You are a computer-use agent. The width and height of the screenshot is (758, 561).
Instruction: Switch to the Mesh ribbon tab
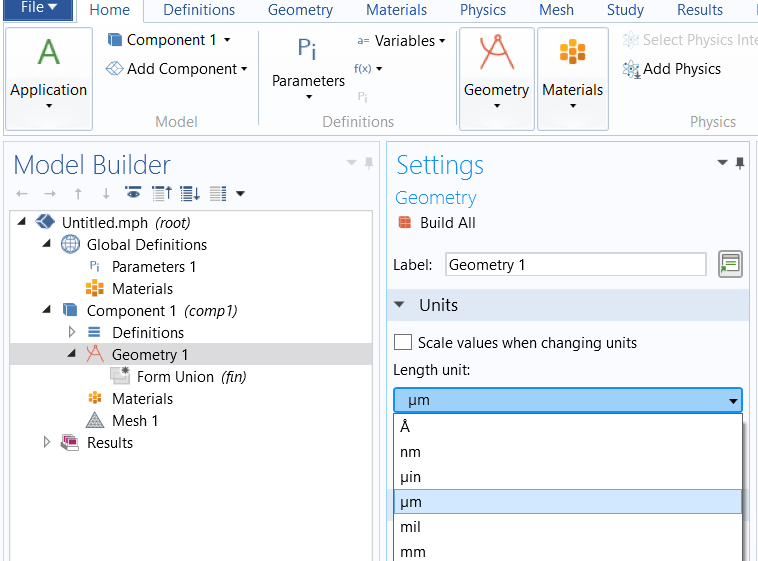pyautogui.click(x=556, y=10)
